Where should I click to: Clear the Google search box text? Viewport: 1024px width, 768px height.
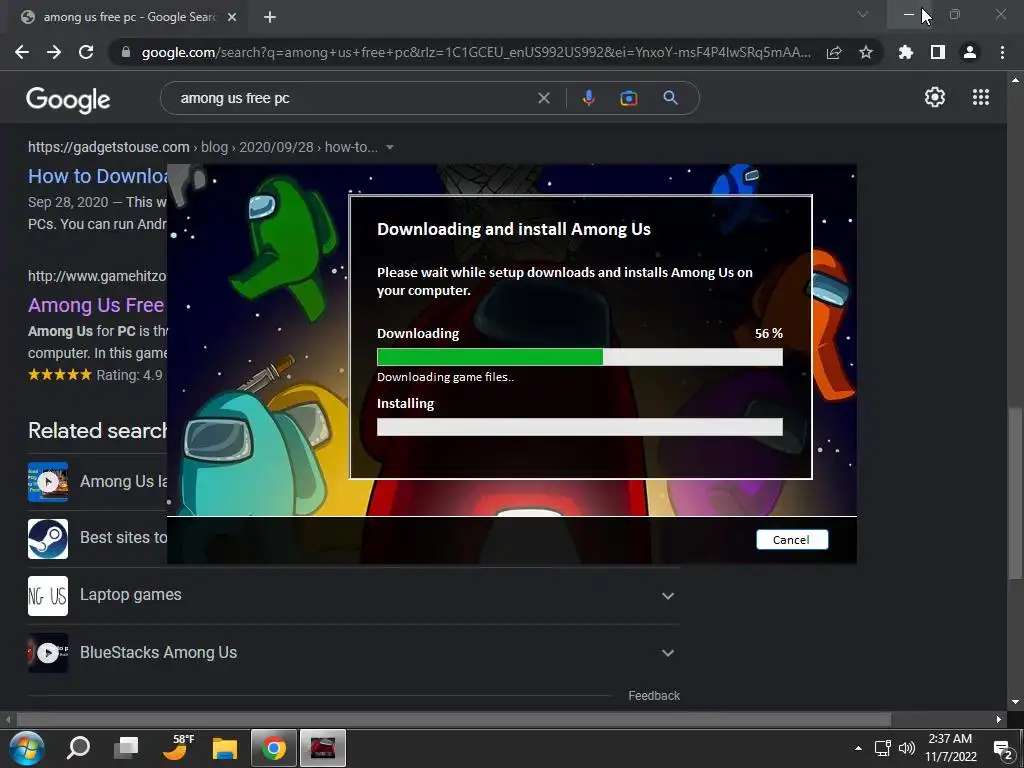543,99
